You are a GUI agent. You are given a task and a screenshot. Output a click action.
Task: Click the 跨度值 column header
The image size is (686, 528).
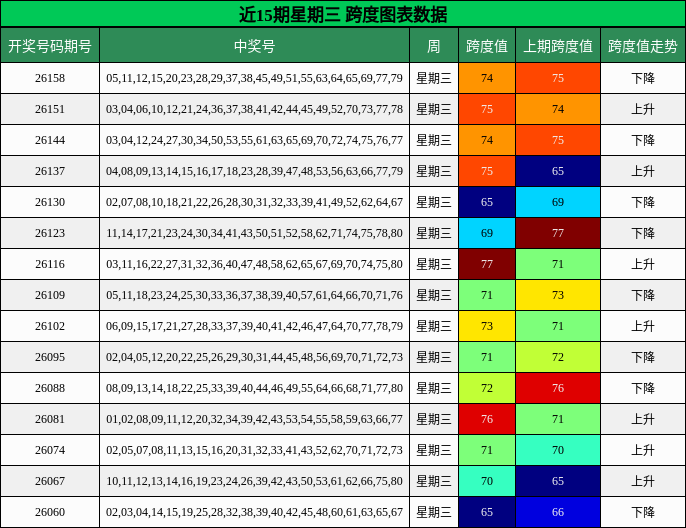[487, 46]
